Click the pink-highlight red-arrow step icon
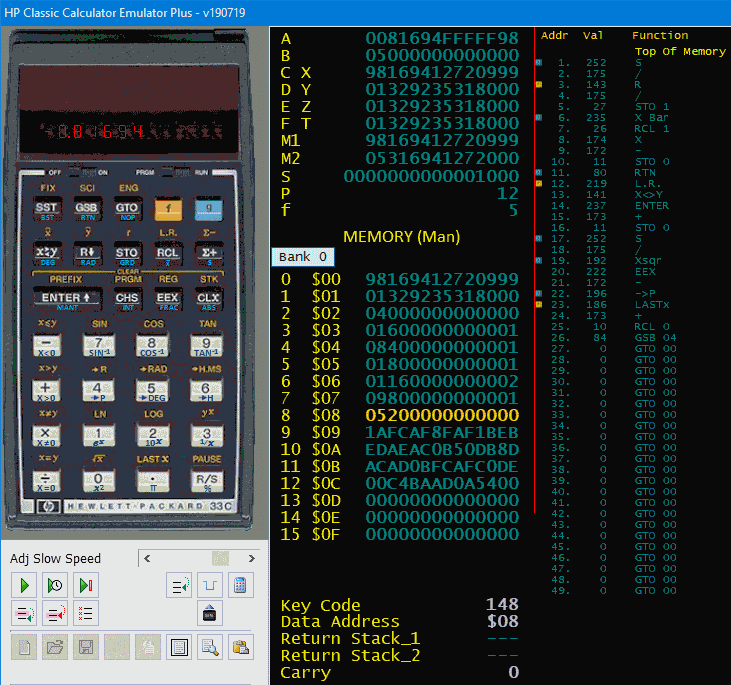Screen dimensions: 731x685 (x=55, y=613)
